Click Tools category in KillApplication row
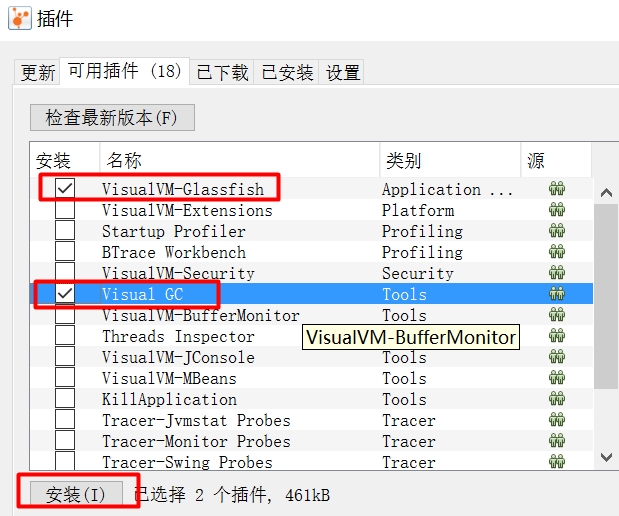This screenshot has height=516, width=619. click(x=405, y=399)
